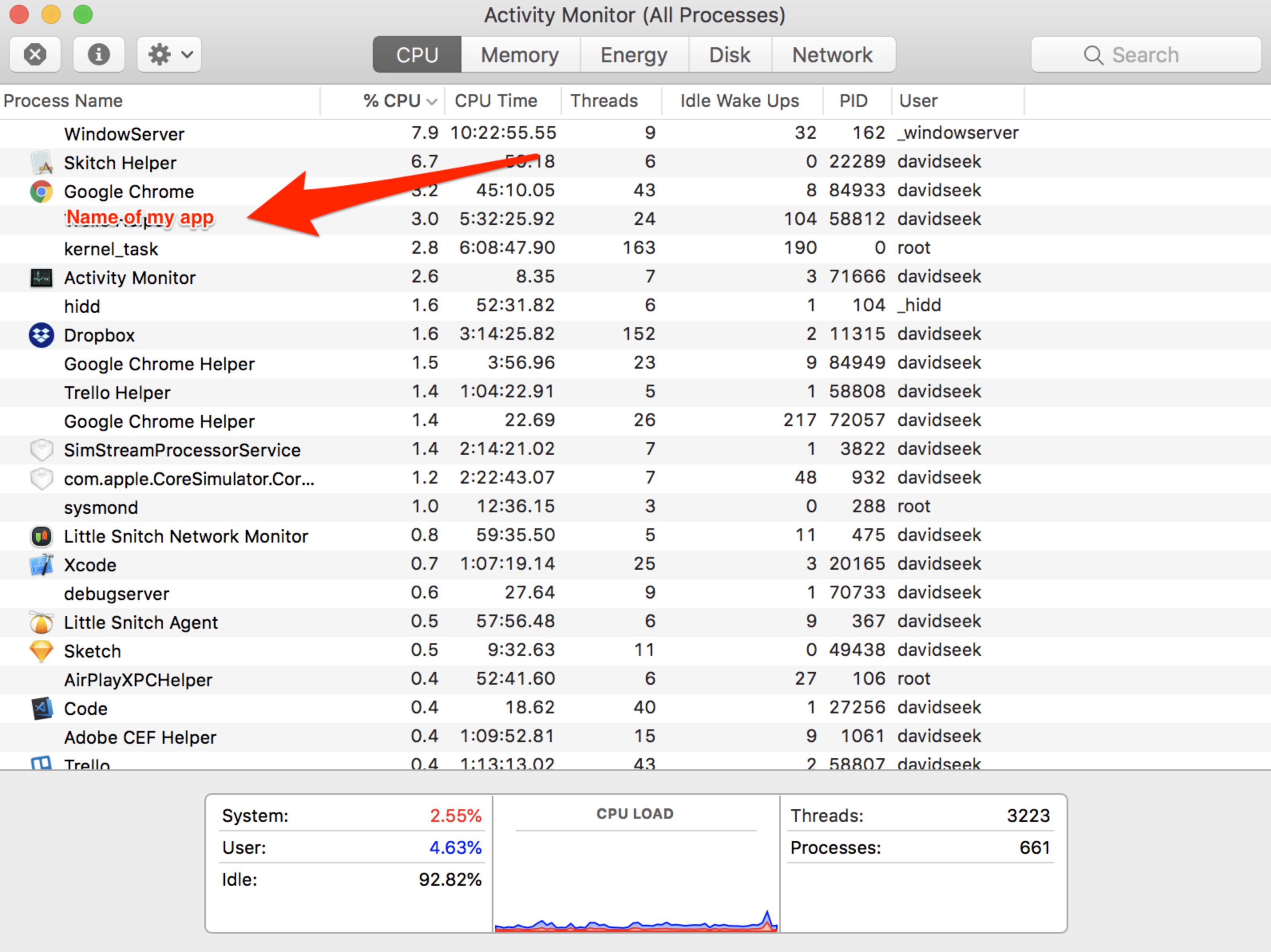The width and height of the screenshot is (1271, 952).
Task: Click the root user for kernel_task
Action: [914, 247]
